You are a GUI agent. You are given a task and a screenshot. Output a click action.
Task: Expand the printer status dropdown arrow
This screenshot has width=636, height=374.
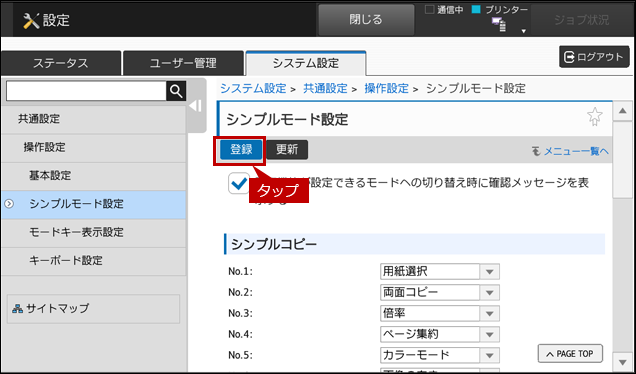(x=524, y=31)
